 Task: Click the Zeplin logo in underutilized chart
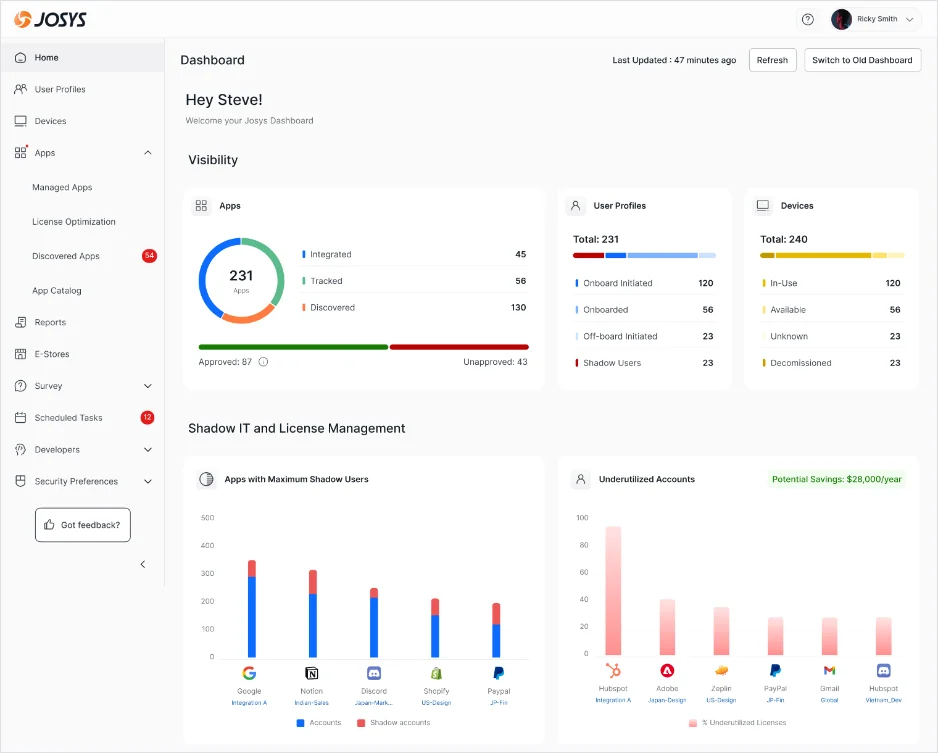pos(721,670)
